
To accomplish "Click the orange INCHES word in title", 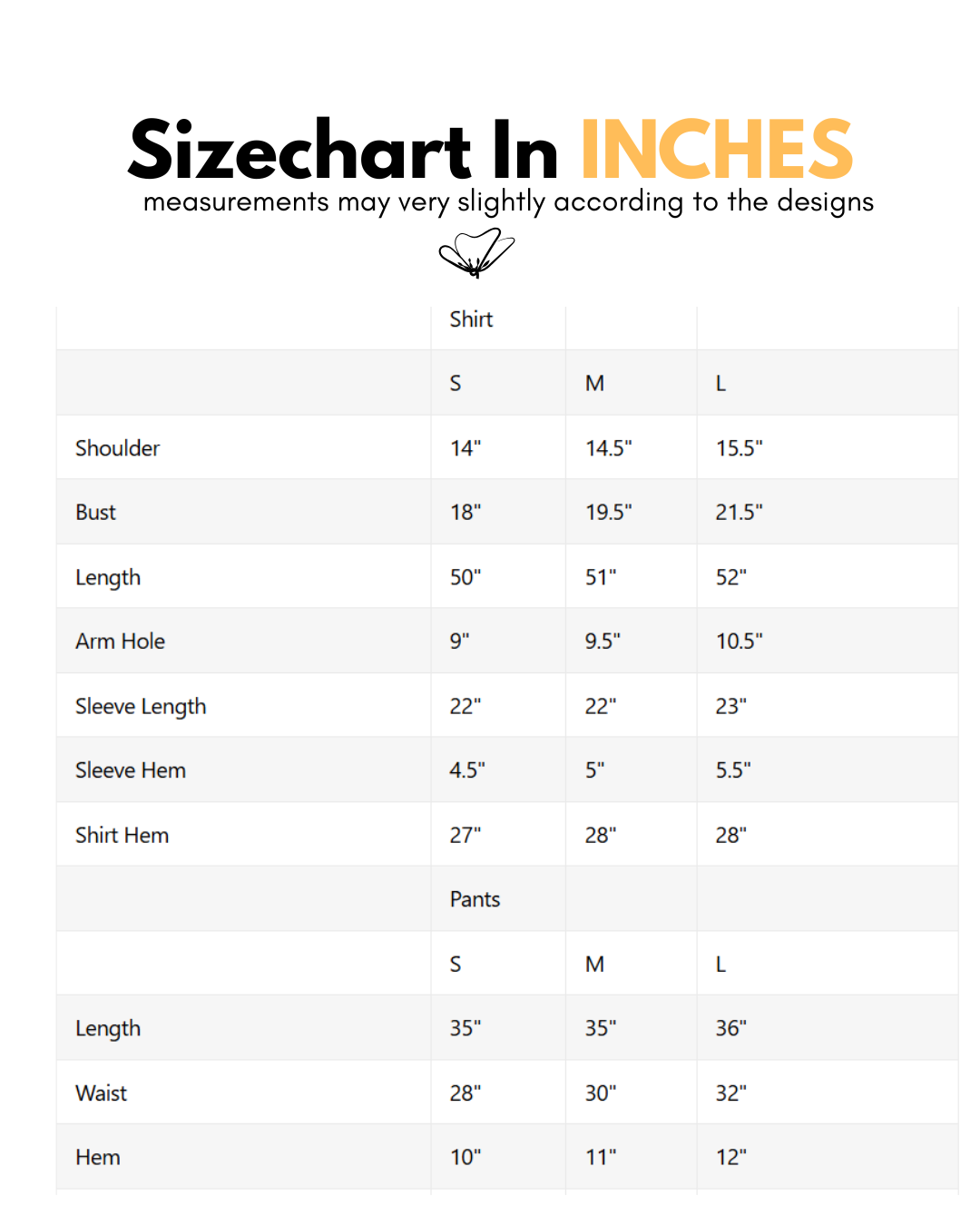I will [716, 151].
